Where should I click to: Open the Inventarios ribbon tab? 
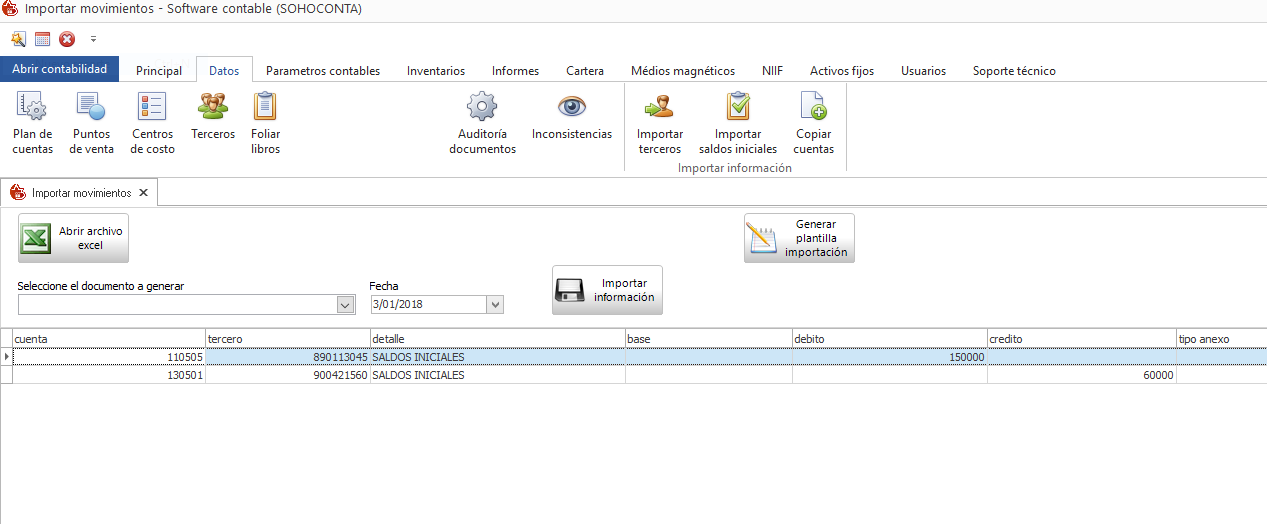tap(436, 71)
